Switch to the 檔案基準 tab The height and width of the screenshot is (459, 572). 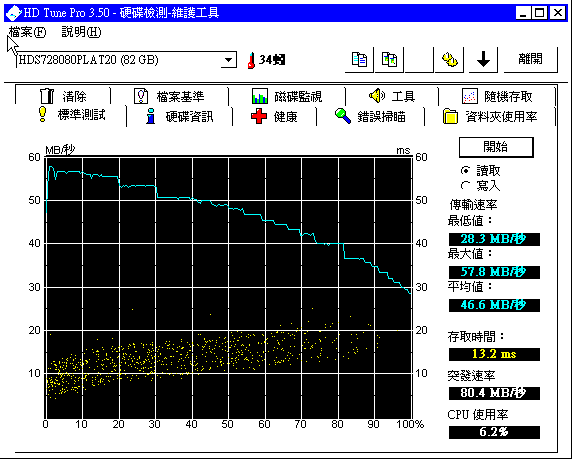pyautogui.click(x=170, y=96)
